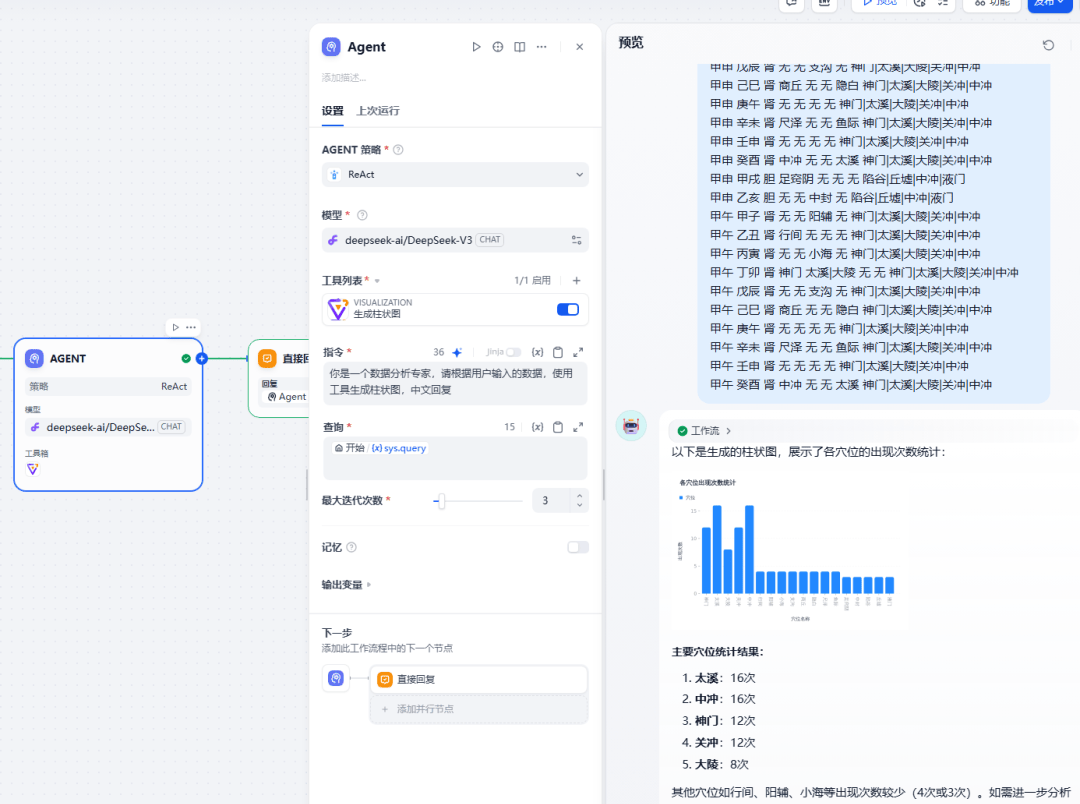Click the sparkle prompt generator icon beside 指令
Image resolution: width=1080 pixels, height=804 pixels.
coord(457,352)
